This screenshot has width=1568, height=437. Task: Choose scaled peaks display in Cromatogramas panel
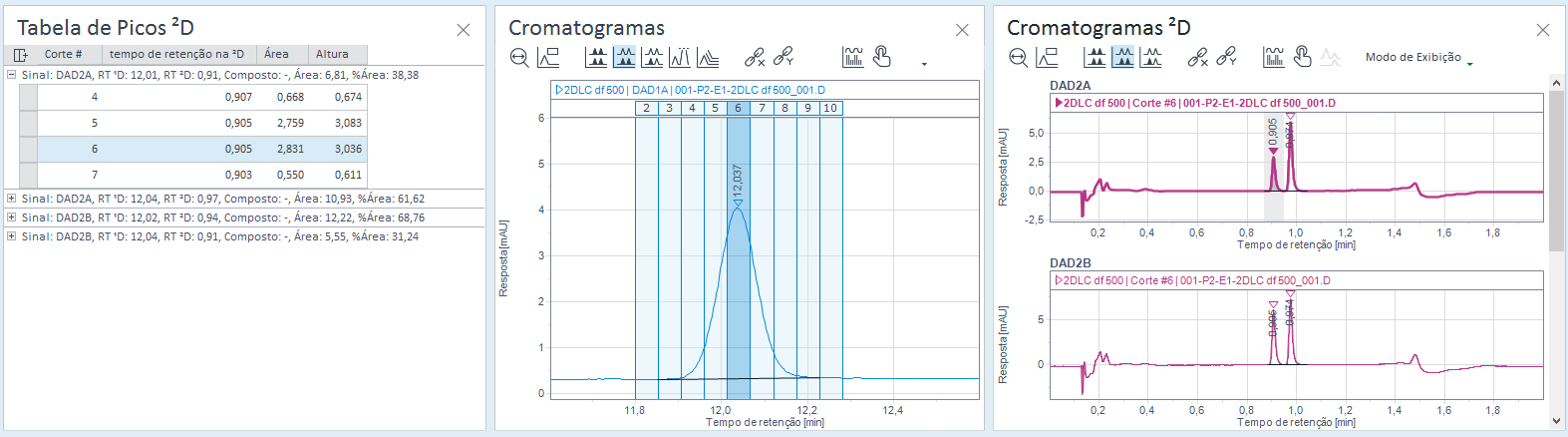680,58
